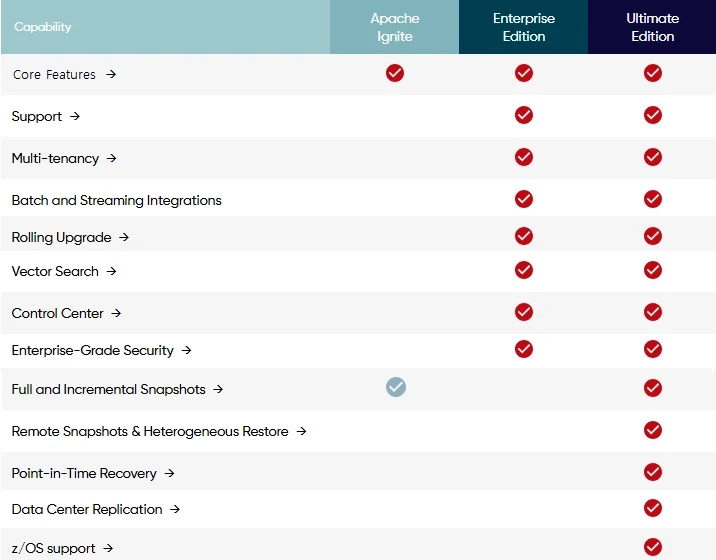Click the arrow beside Remote Snapshots & Heterogeneous Restore
The width and height of the screenshot is (716, 560).
tap(301, 431)
